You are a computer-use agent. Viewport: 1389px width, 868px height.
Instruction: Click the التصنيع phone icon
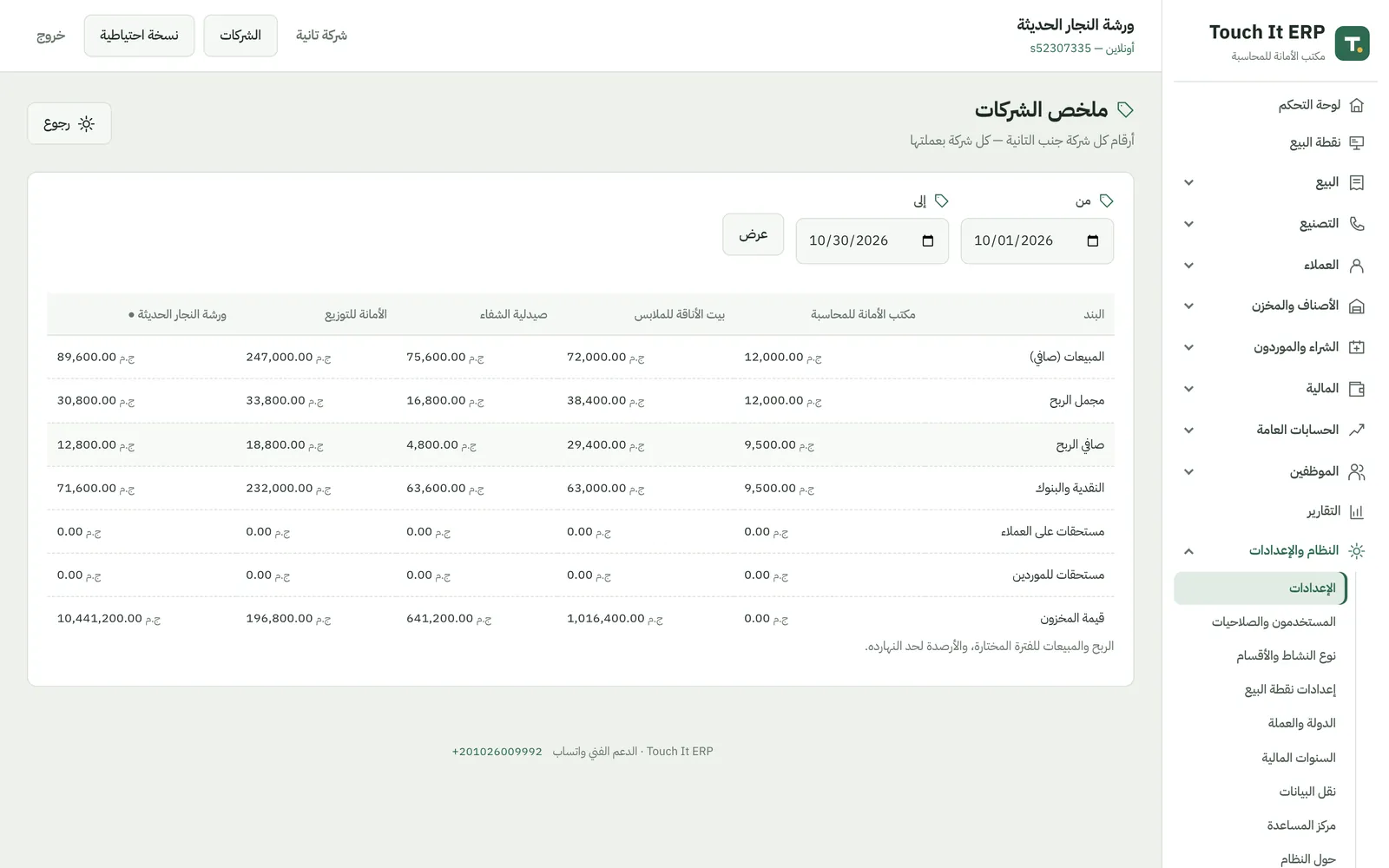tap(1357, 224)
